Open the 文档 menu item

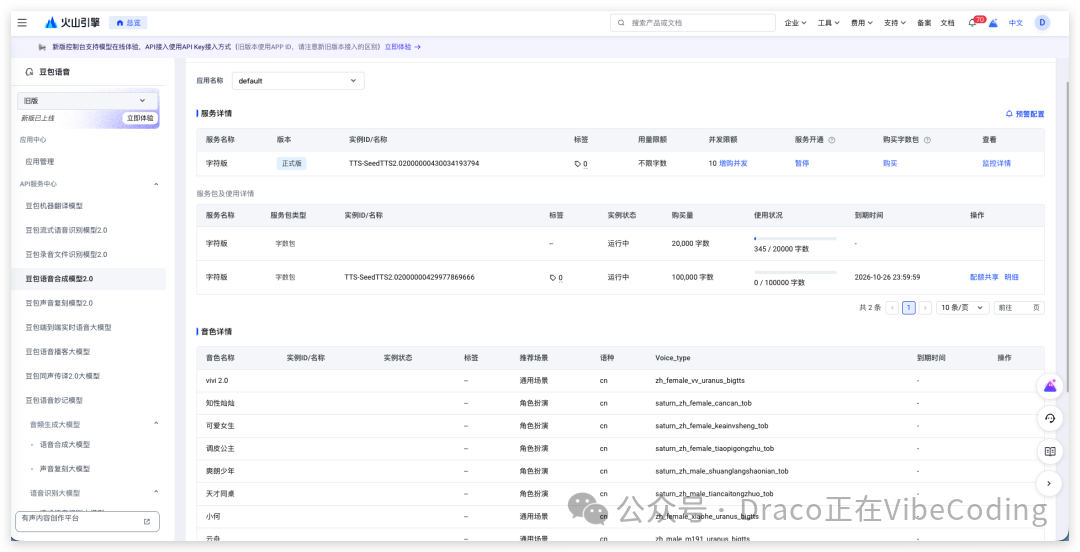(x=948, y=23)
